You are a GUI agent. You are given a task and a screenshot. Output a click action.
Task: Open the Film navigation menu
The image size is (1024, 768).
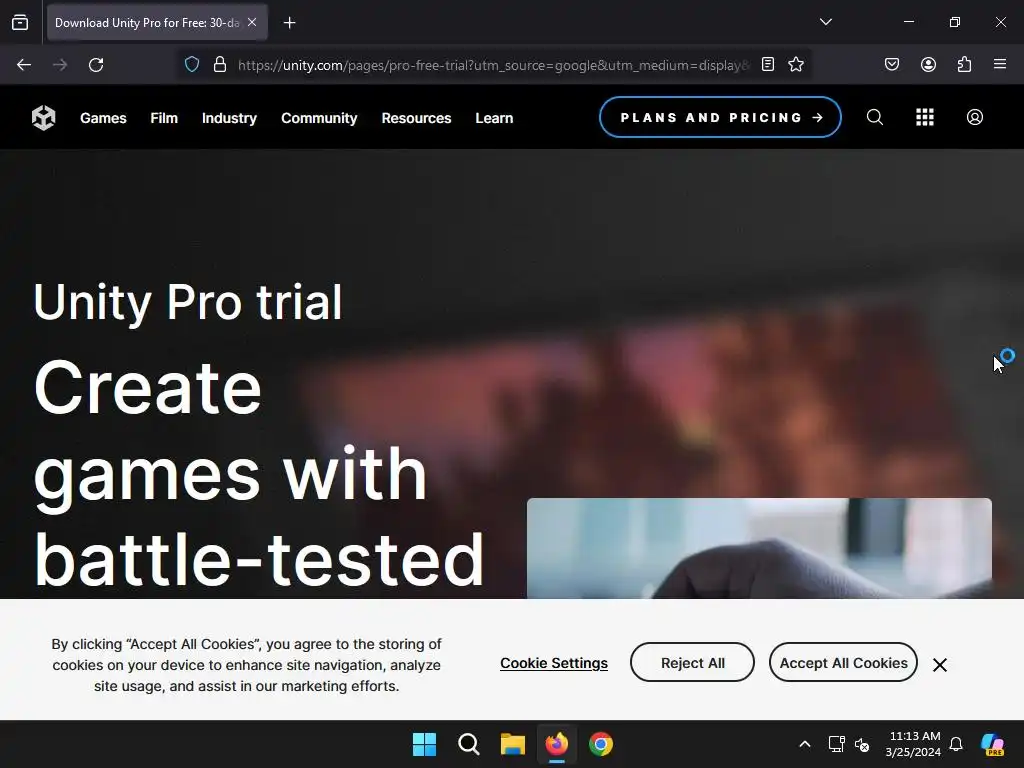[x=164, y=118]
